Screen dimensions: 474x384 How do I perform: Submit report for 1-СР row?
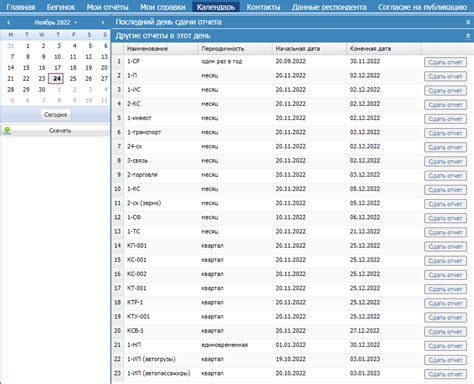pyautogui.click(x=445, y=62)
